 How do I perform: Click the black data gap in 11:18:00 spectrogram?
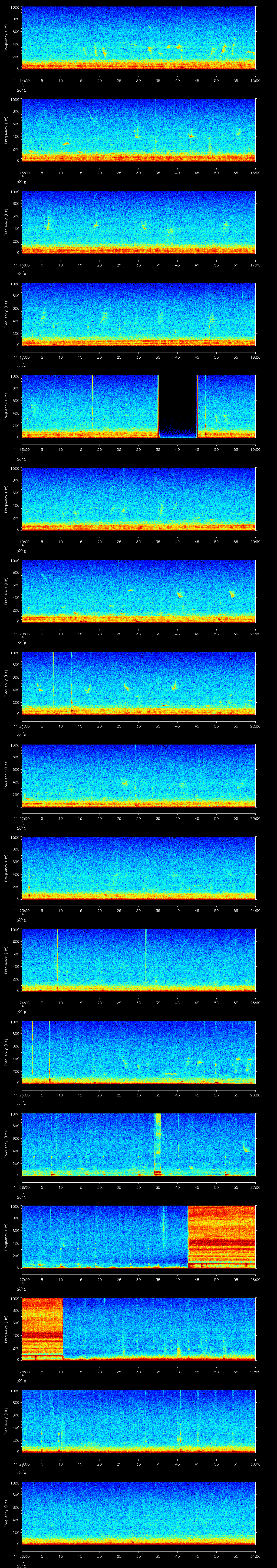pos(178,407)
